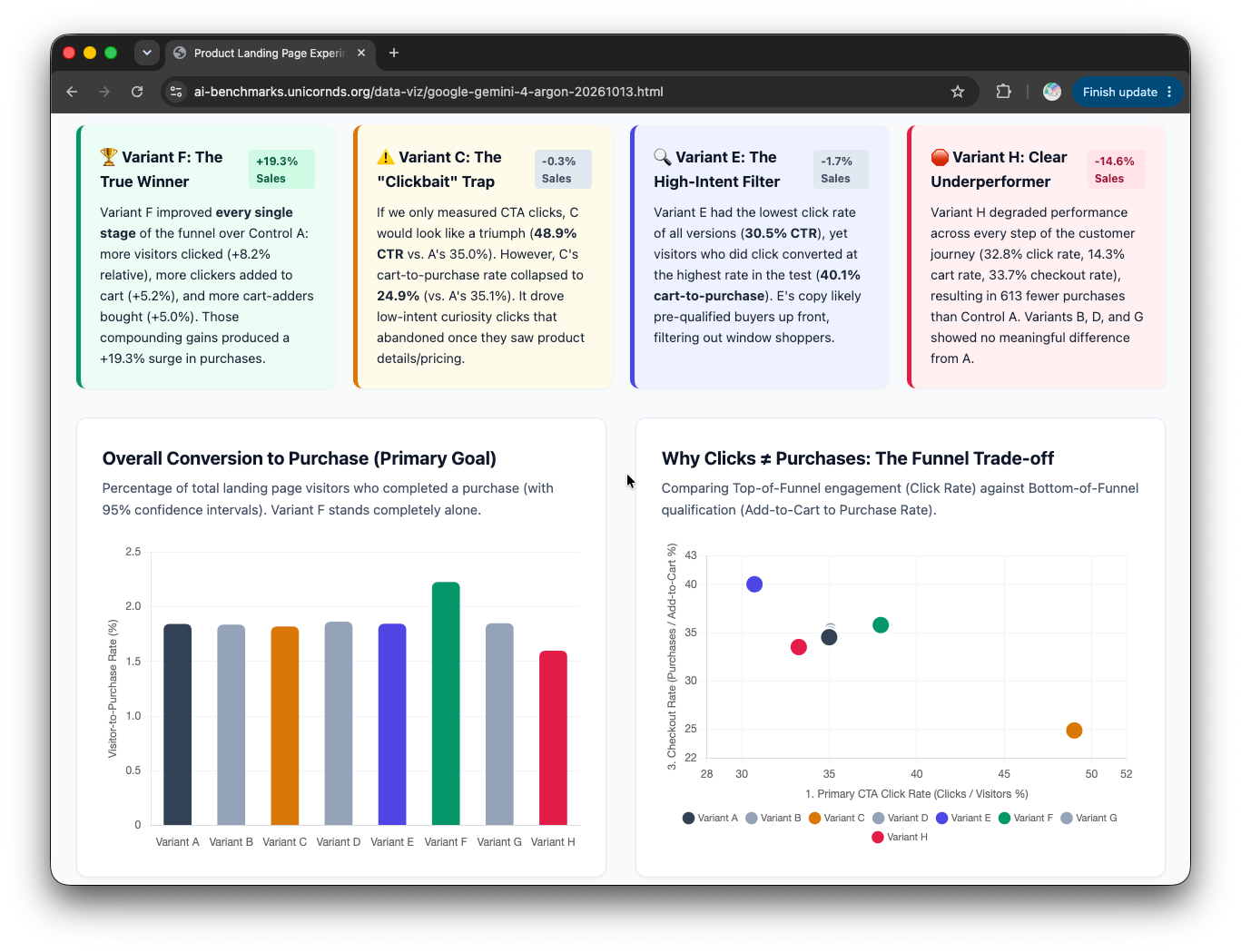Click the orange Variant C bar

285,726
